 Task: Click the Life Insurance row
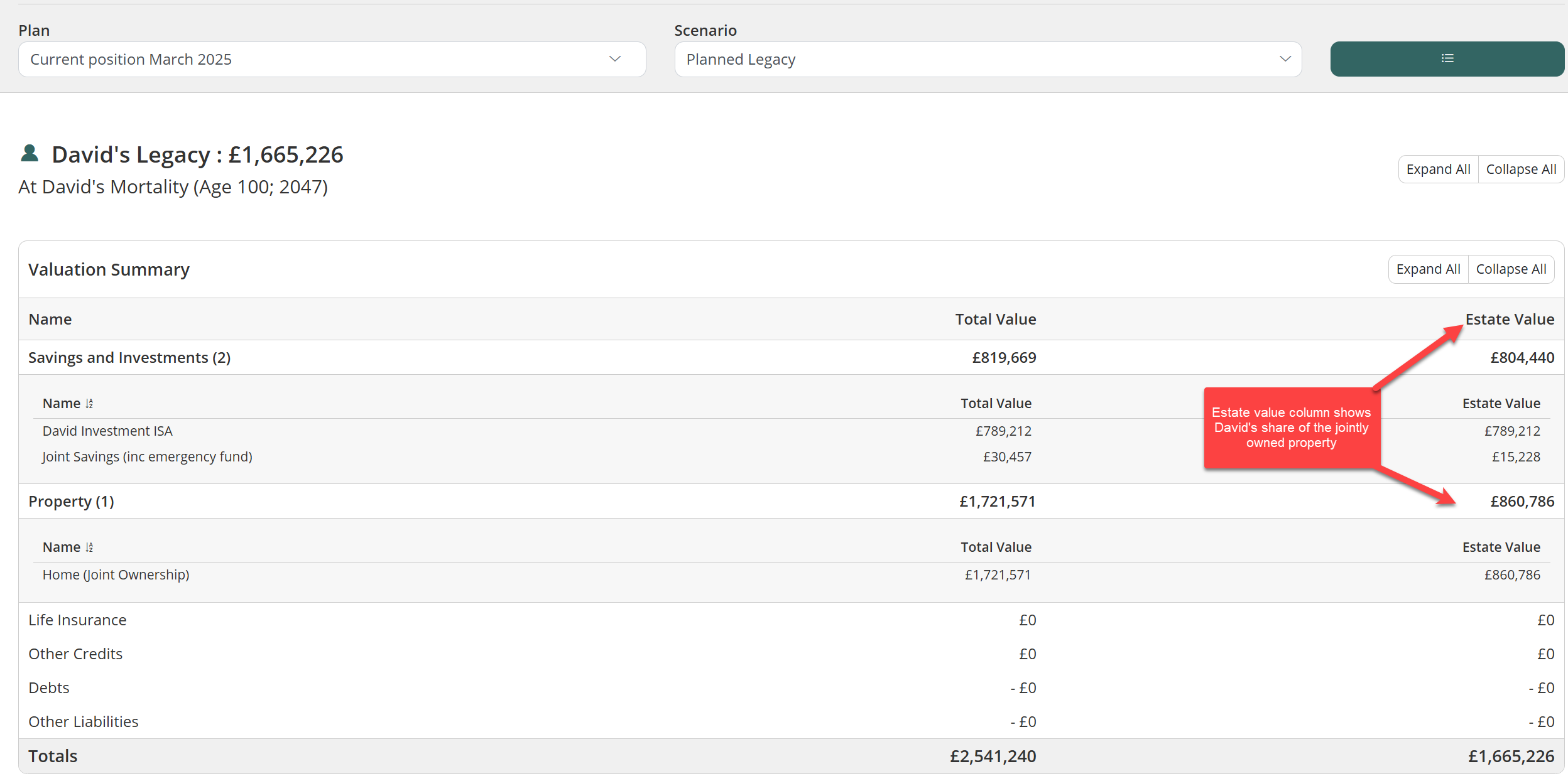pyautogui.click(x=77, y=620)
